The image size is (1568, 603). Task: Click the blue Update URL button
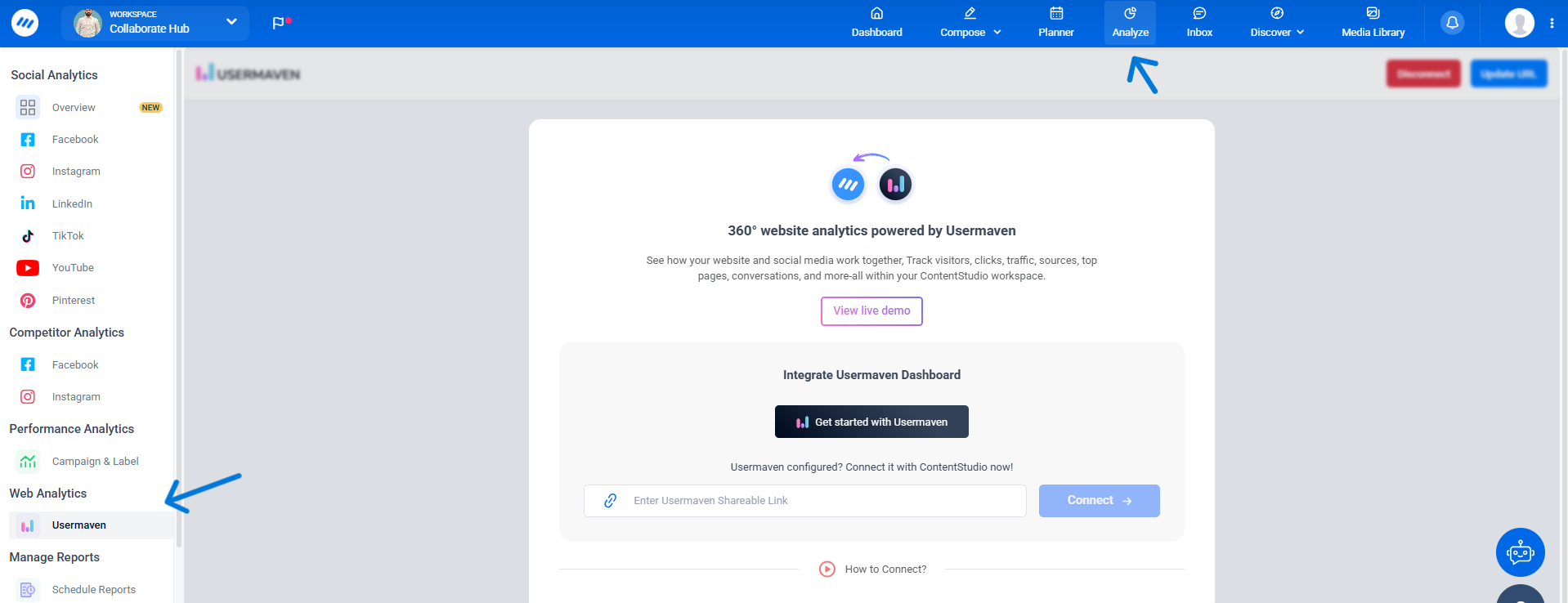click(1508, 74)
